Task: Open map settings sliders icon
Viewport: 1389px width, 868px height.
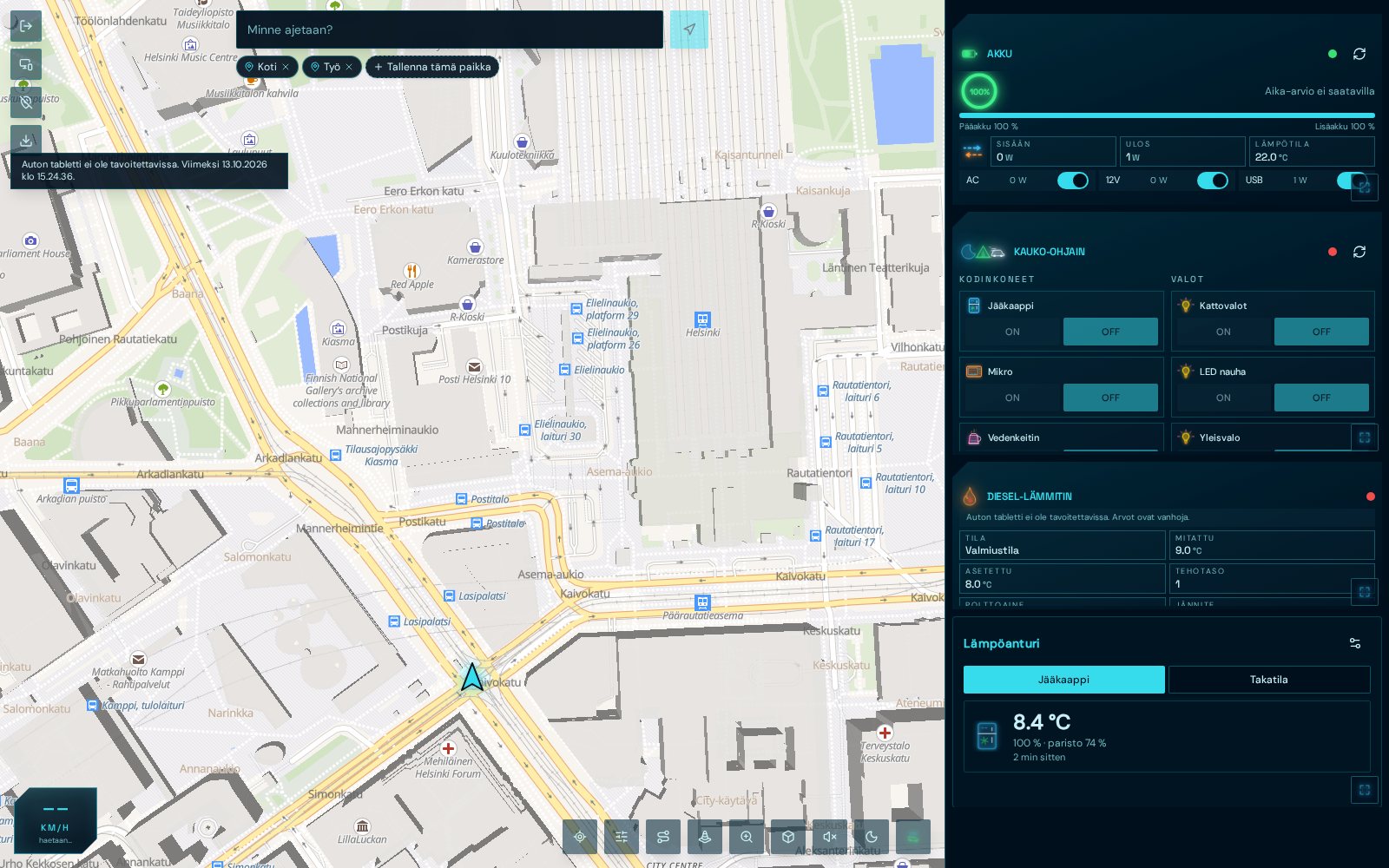Action: click(622, 837)
